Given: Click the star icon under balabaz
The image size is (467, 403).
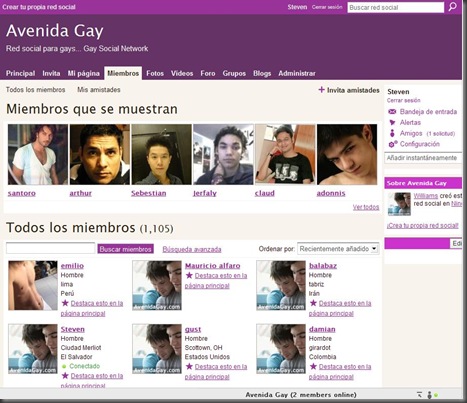Looking at the screenshot, I should [313, 303].
